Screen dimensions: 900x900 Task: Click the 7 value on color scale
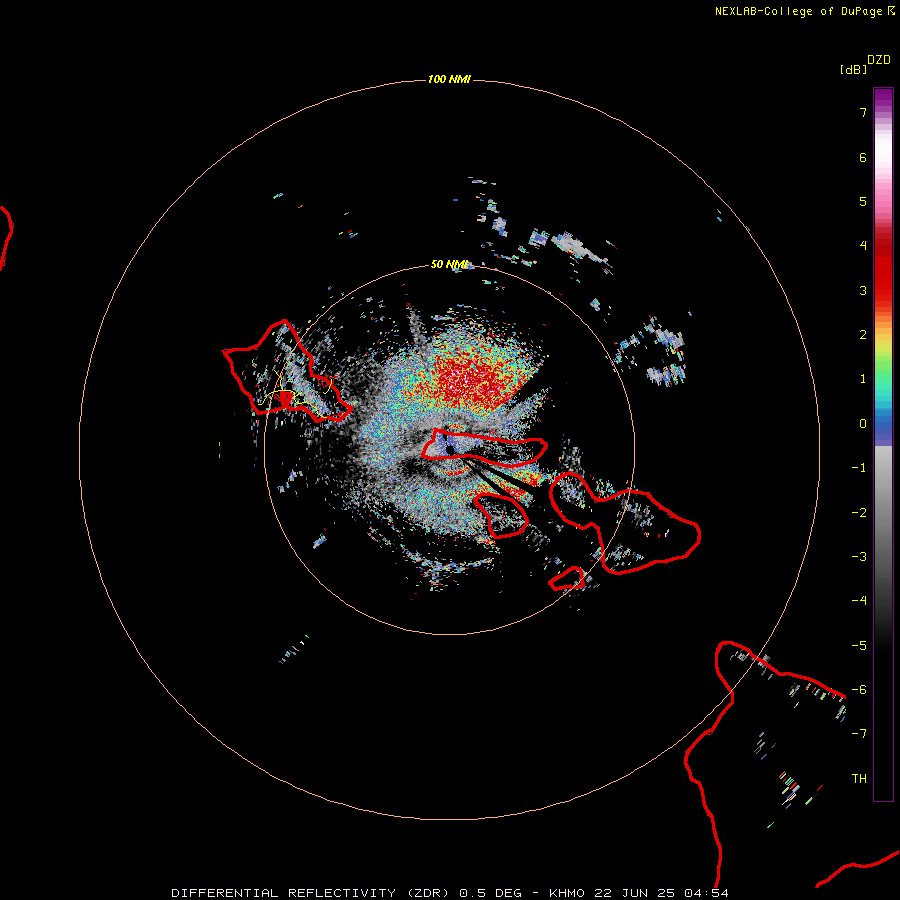point(863,112)
